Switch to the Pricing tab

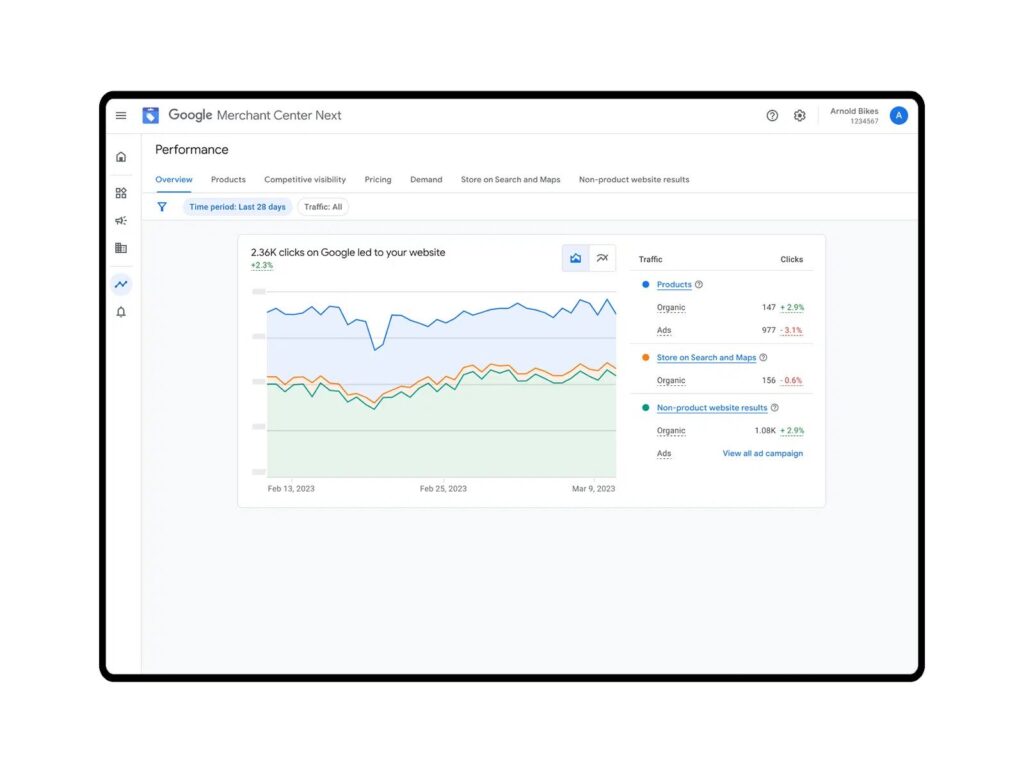click(377, 180)
